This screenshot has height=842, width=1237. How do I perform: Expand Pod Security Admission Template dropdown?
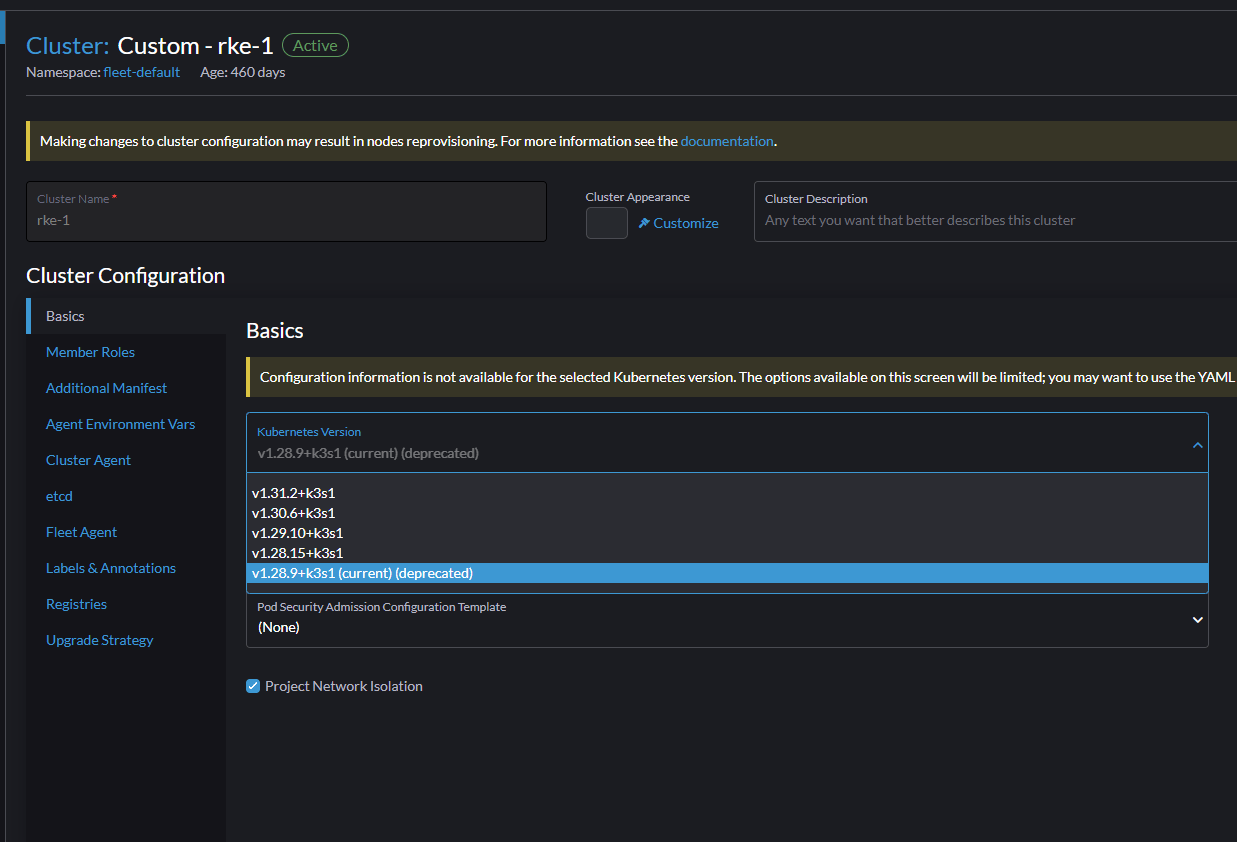[1197, 620]
